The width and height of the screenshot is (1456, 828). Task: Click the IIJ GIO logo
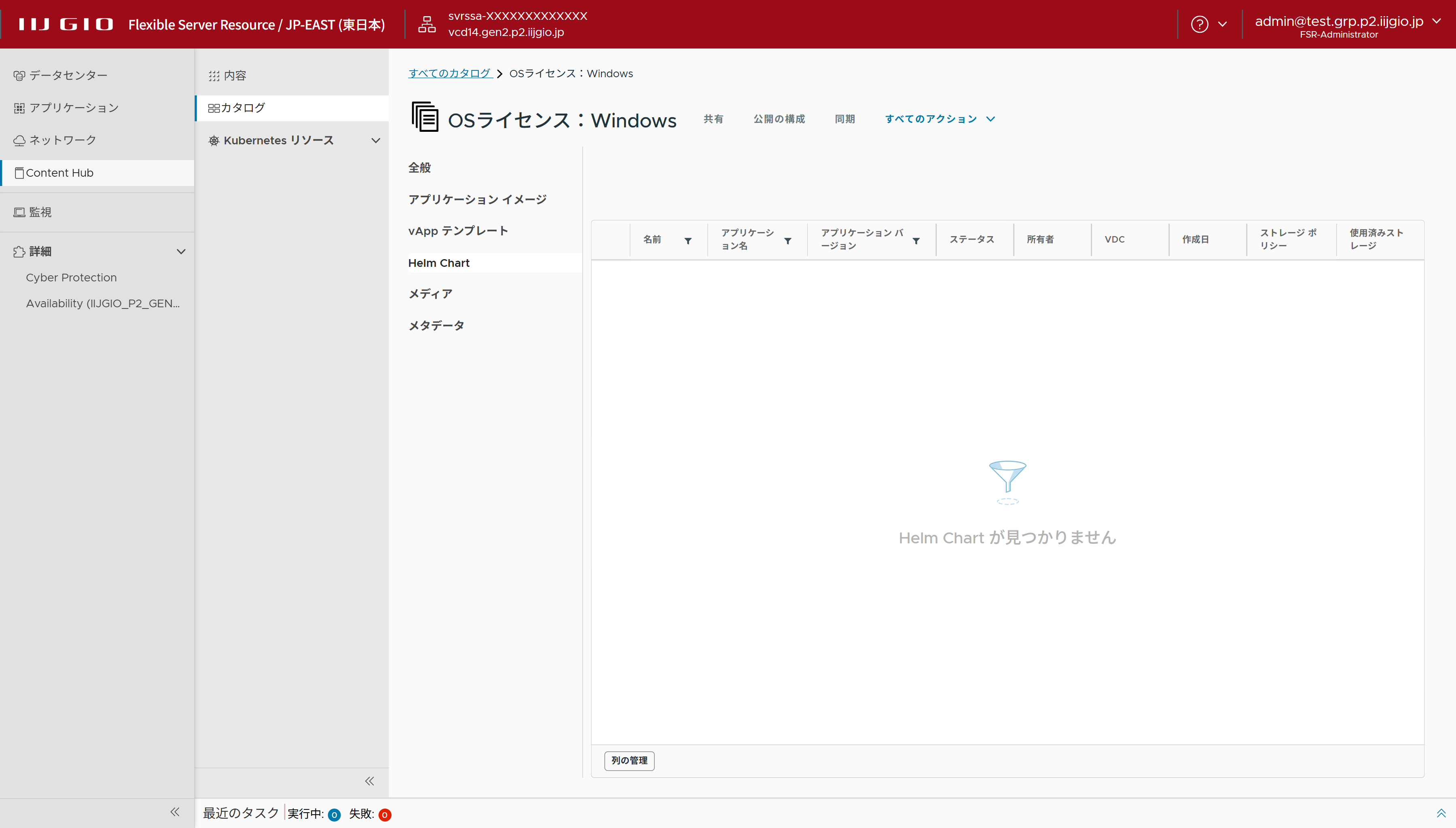click(66, 24)
